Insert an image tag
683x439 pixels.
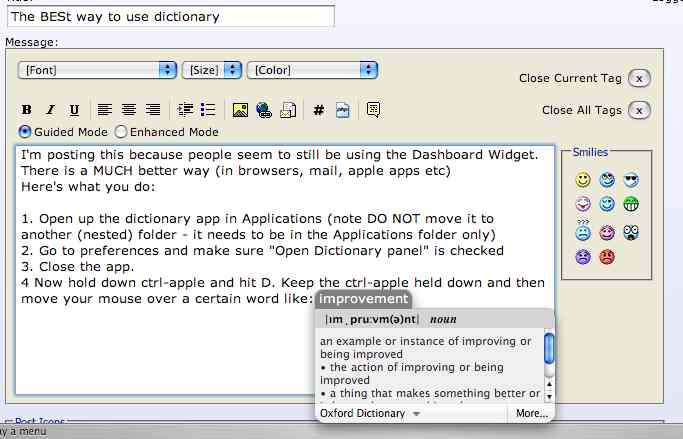[240, 110]
